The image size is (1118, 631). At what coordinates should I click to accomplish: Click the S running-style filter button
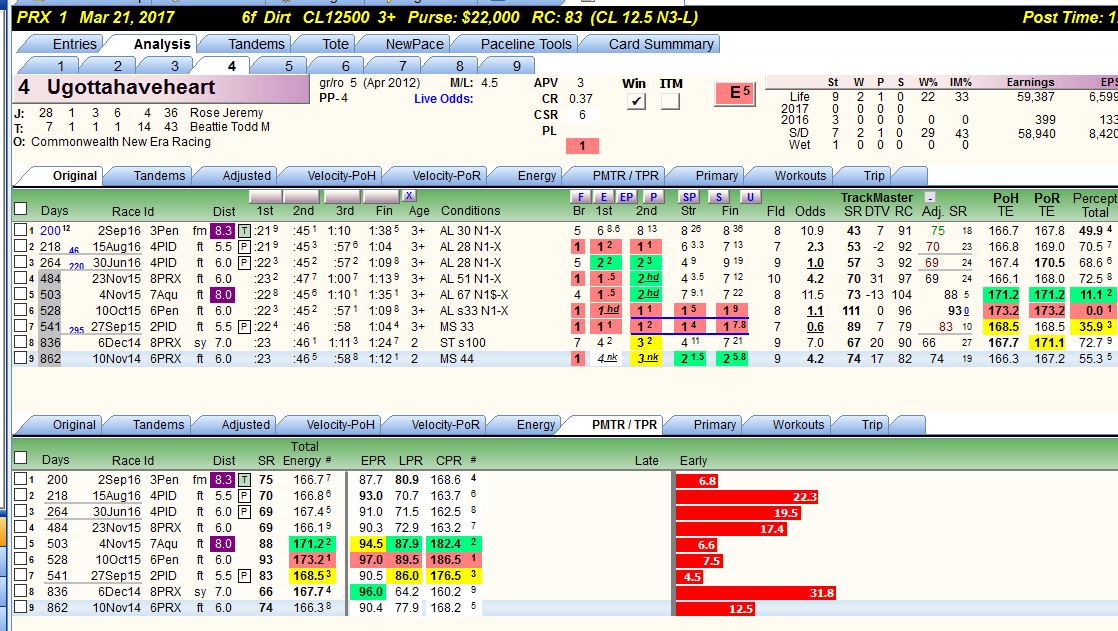[x=719, y=197]
